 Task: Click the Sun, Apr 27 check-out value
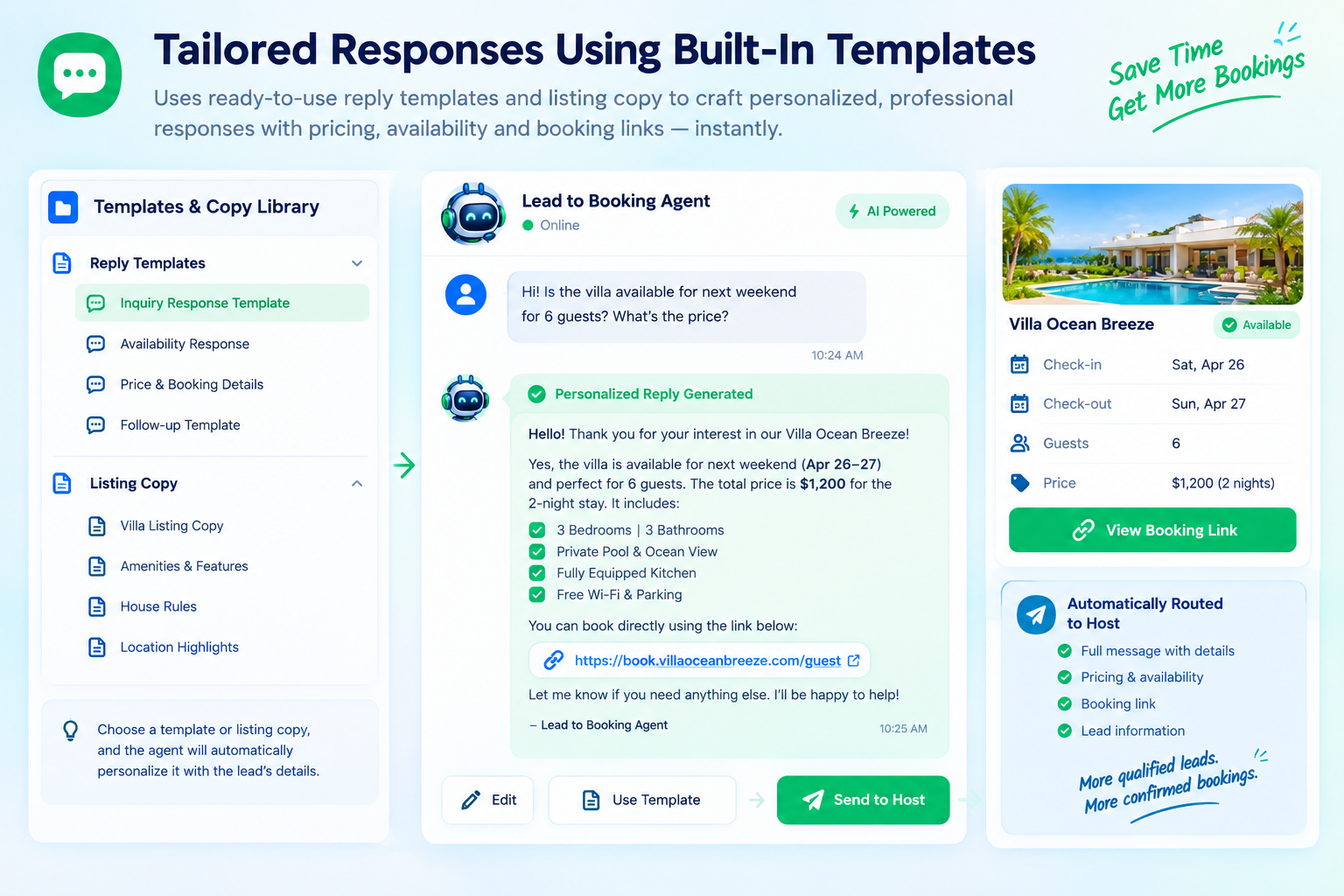click(1208, 403)
